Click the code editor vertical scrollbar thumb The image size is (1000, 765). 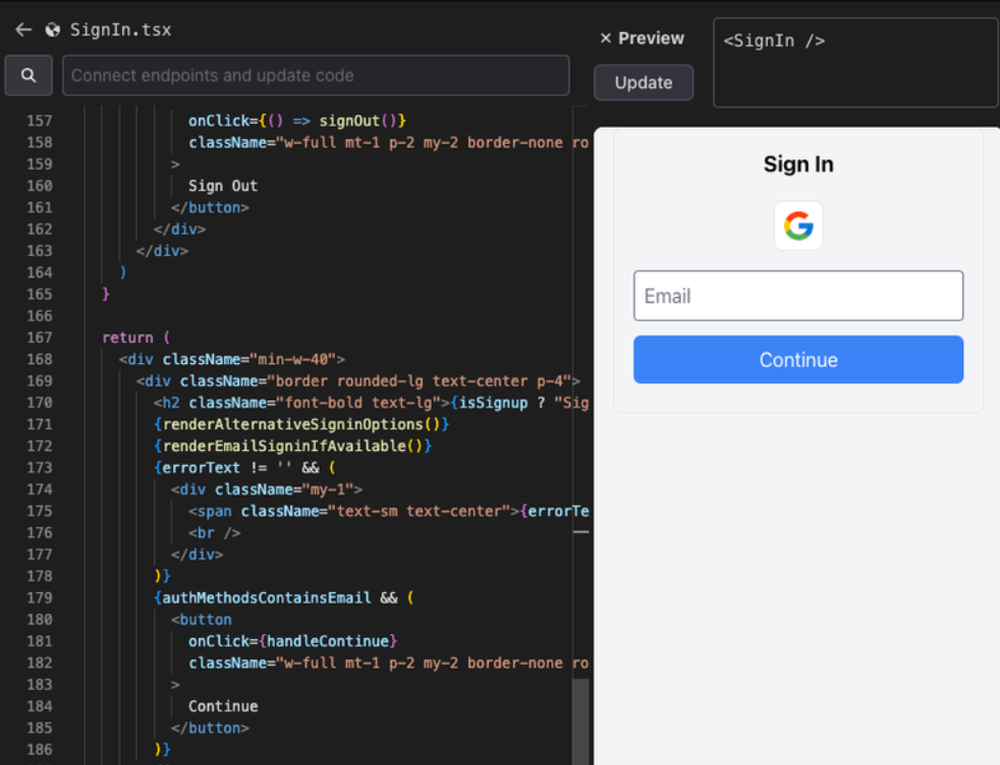point(580,722)
